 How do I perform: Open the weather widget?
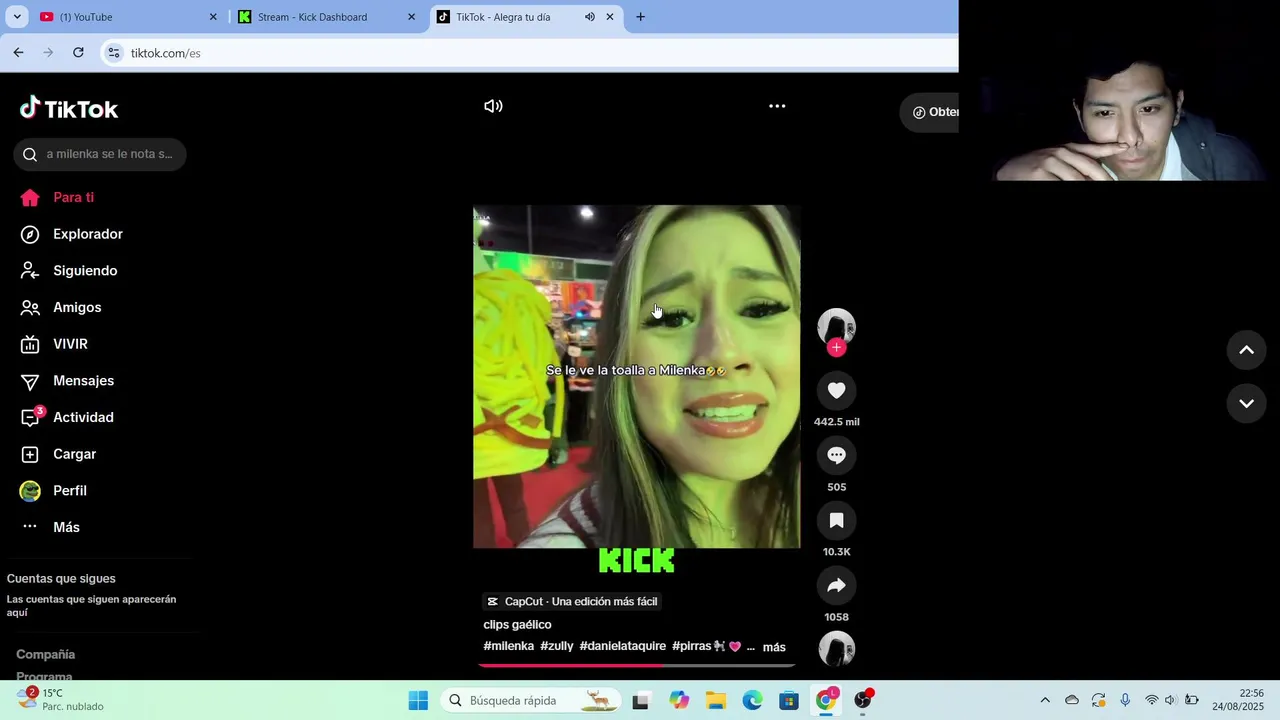[62, 700]
